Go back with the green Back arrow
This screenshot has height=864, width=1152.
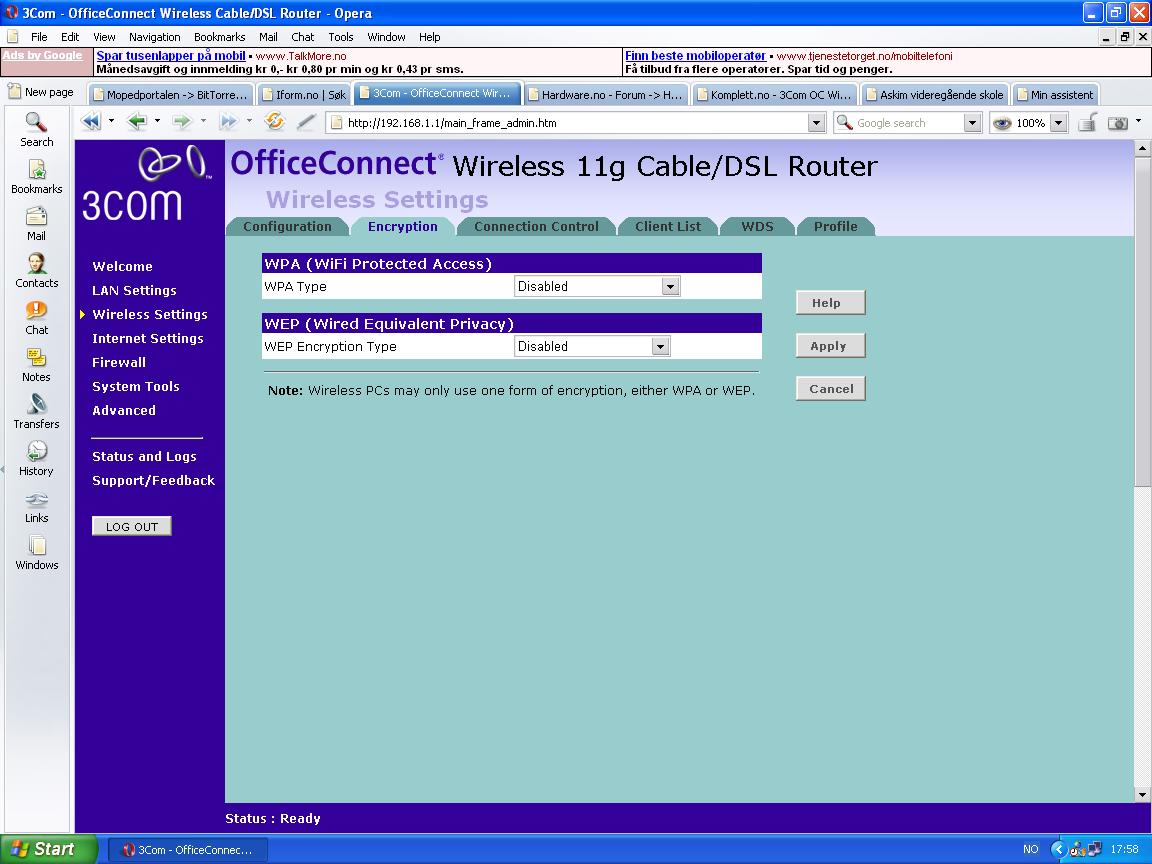[137, 122]
